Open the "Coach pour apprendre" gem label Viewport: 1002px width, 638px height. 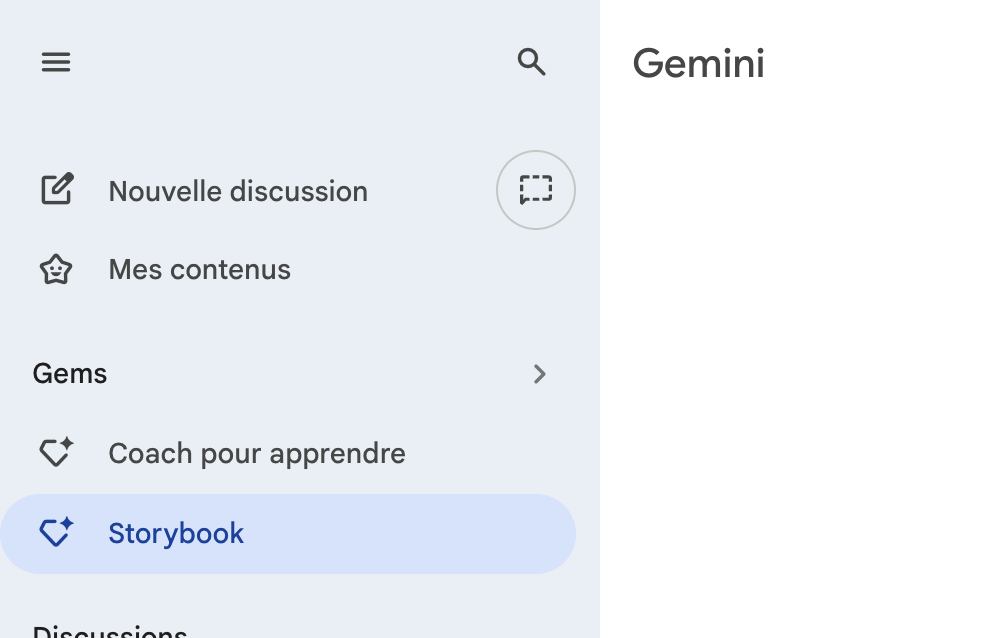(257, 453)
